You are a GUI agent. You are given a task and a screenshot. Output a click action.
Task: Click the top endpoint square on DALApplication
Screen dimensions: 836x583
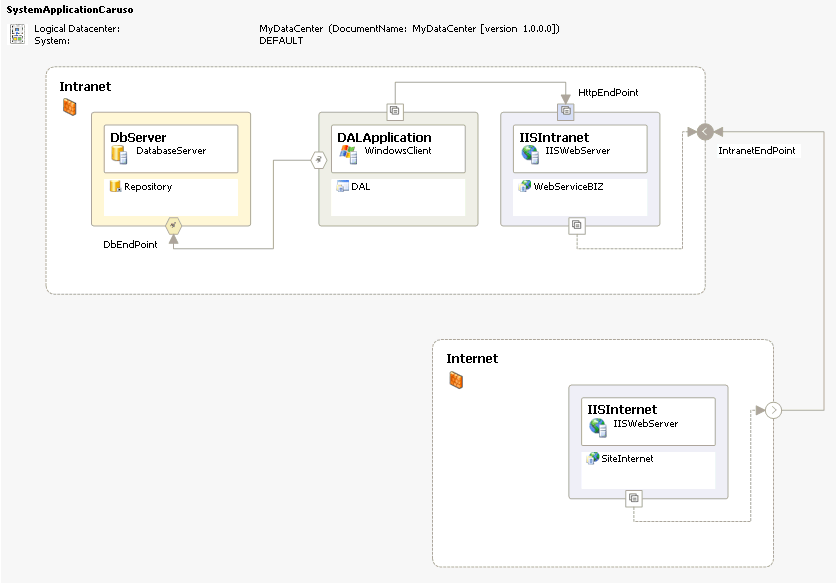click(395, 111)
